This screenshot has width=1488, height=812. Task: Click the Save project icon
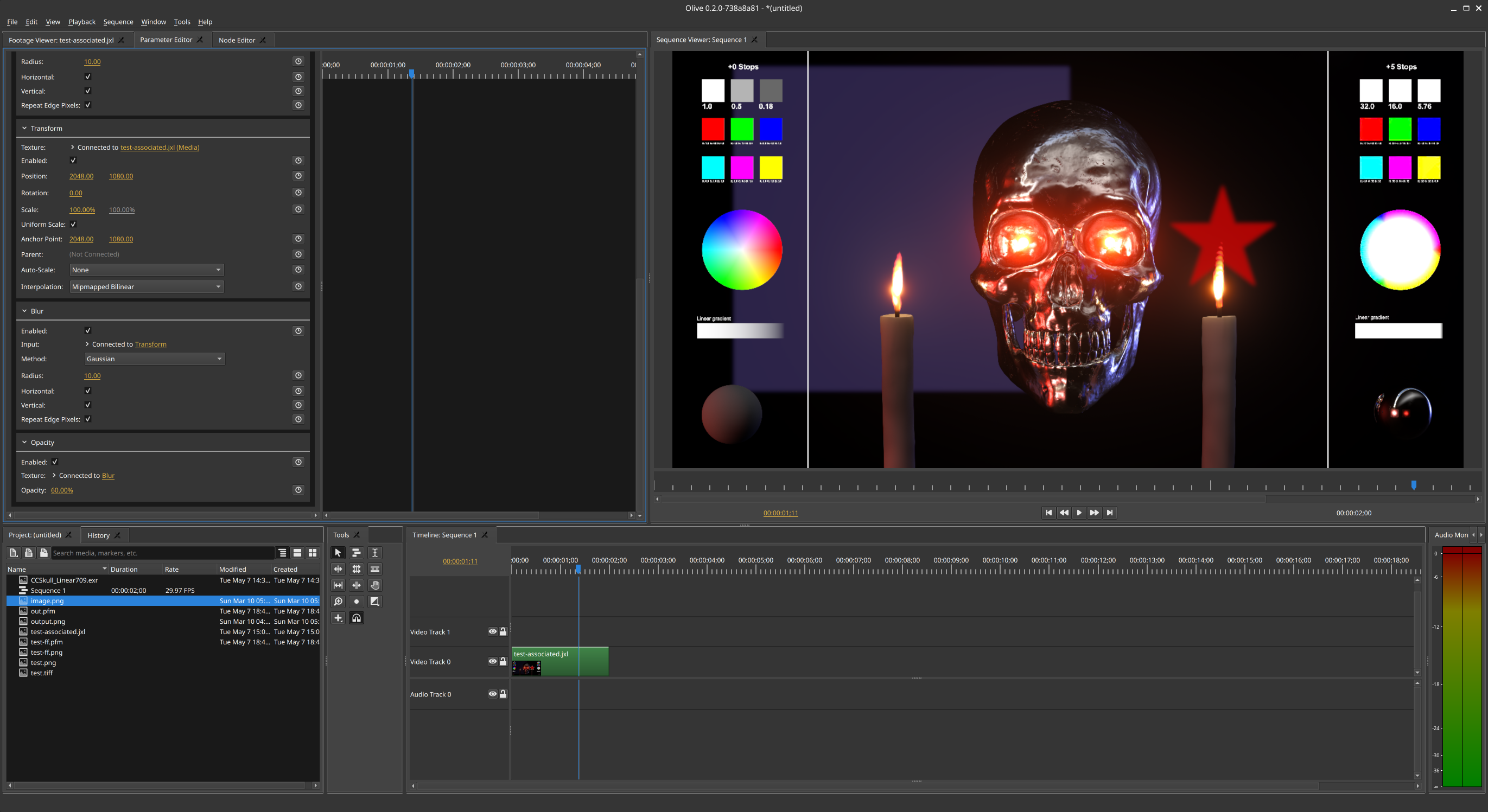coord(43,553)
